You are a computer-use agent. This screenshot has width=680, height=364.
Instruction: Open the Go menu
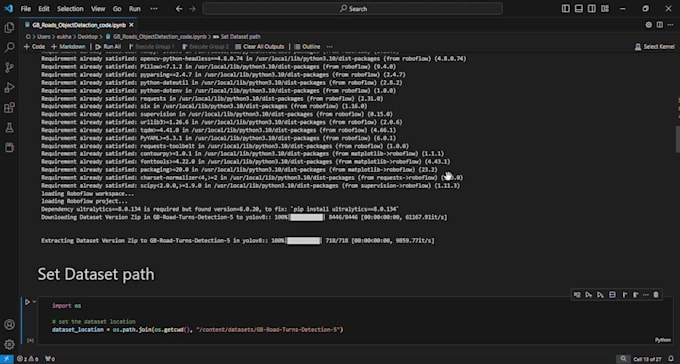tap(117, 9)
